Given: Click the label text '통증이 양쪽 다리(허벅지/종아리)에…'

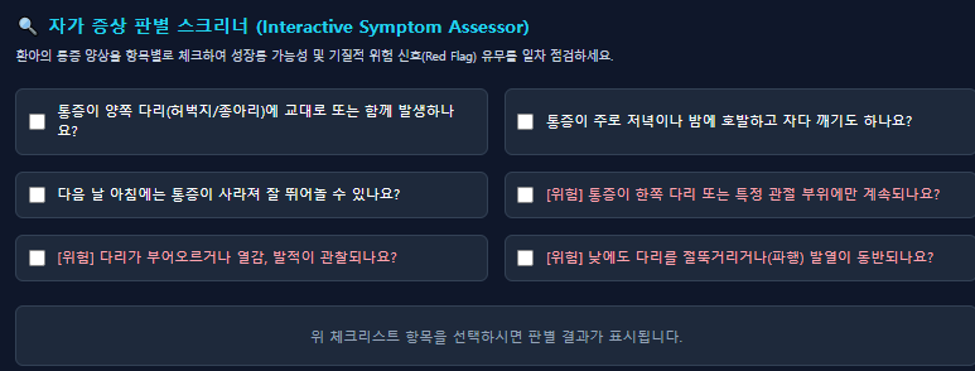Looking at the screenshot, I should click(256, 122).
